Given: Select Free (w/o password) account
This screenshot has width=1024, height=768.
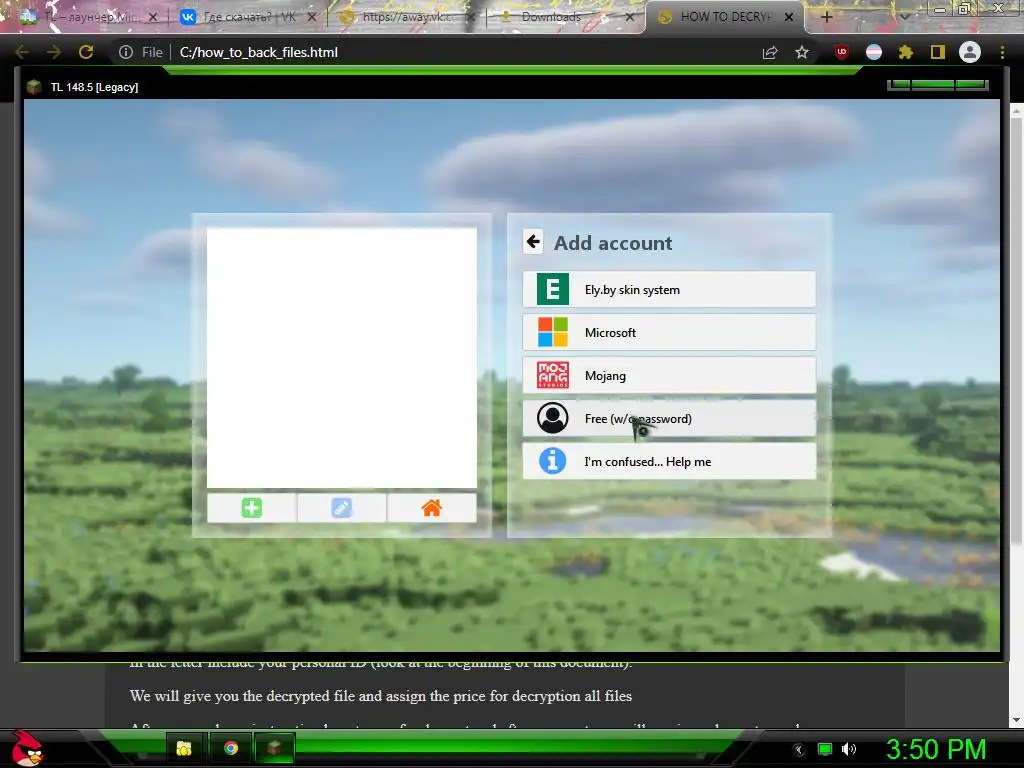Looking at the screenshot, I should click(669, 419).
